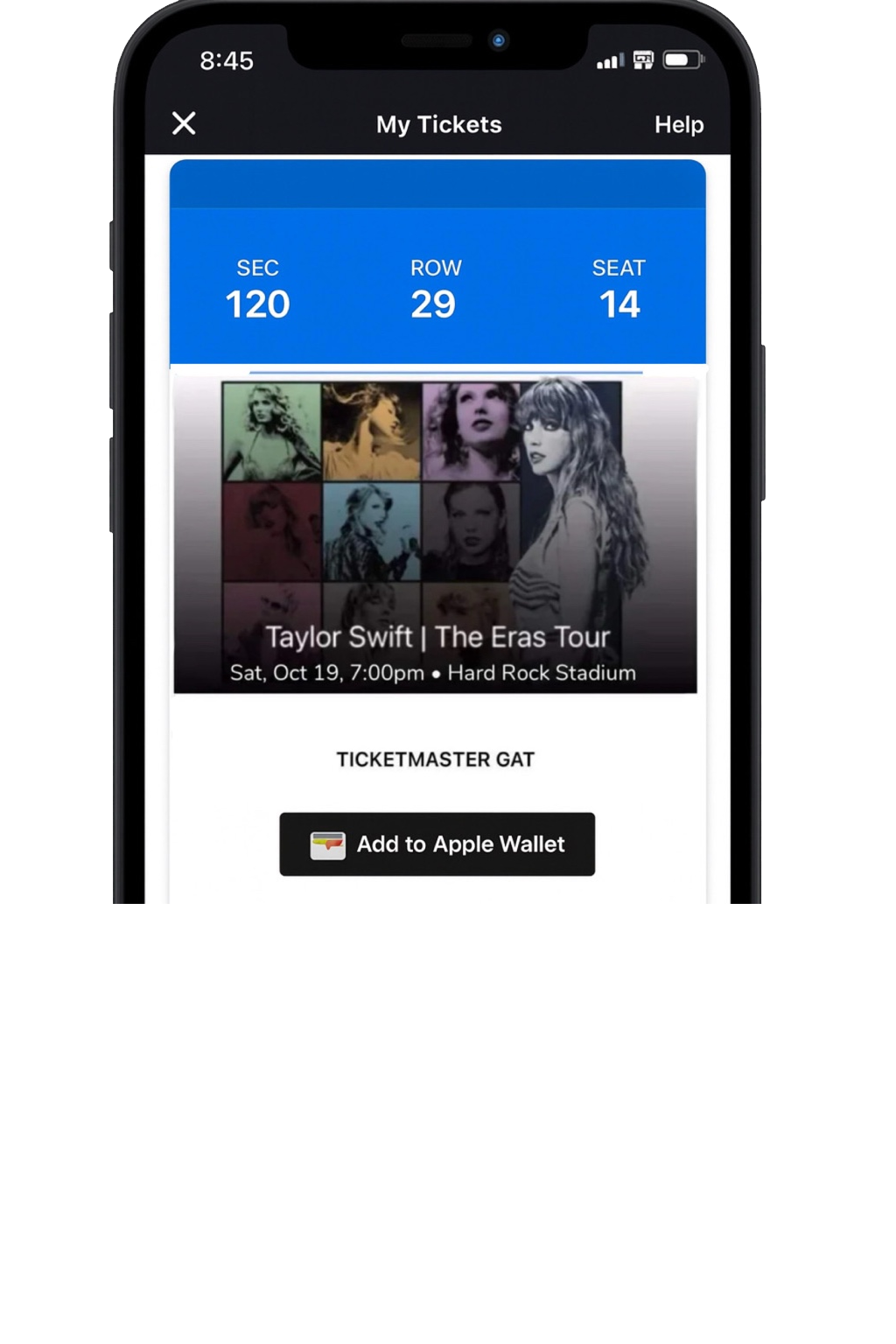
Task: Tap the dark blue ticket top band
Action: 437,184
